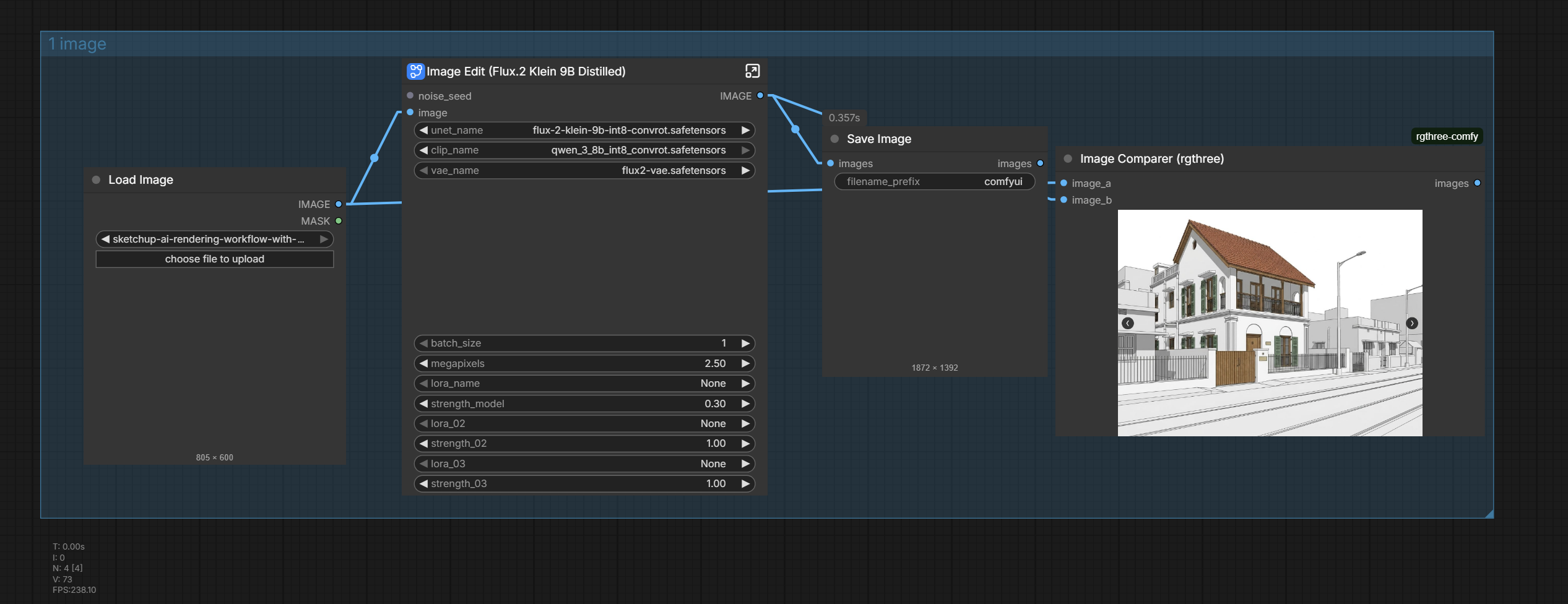1568x604 pixels.
Task: Open the vae_name dropdown
Action: (x=584, y=171)
